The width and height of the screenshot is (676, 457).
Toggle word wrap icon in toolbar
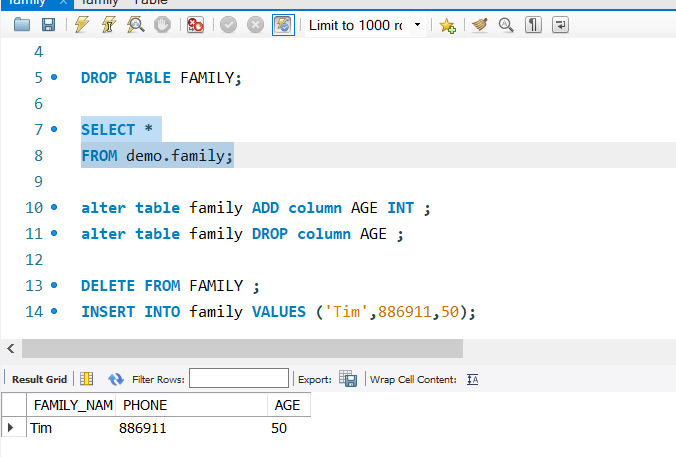coord(560,25)
